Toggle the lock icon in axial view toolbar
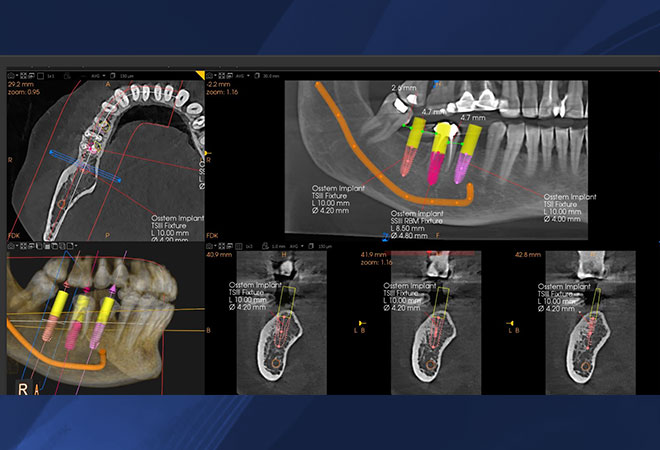 (x=67, y=76)
